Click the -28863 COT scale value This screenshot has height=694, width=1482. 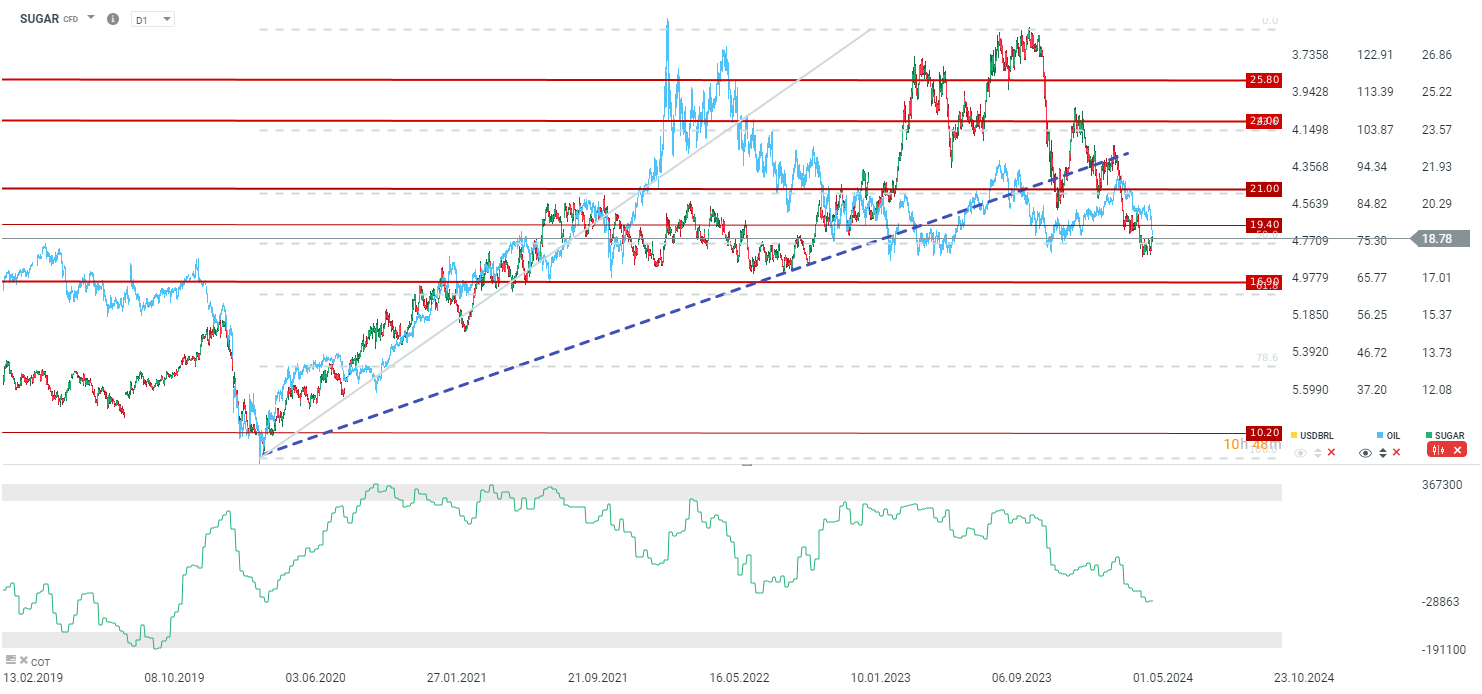point(1441,602)
